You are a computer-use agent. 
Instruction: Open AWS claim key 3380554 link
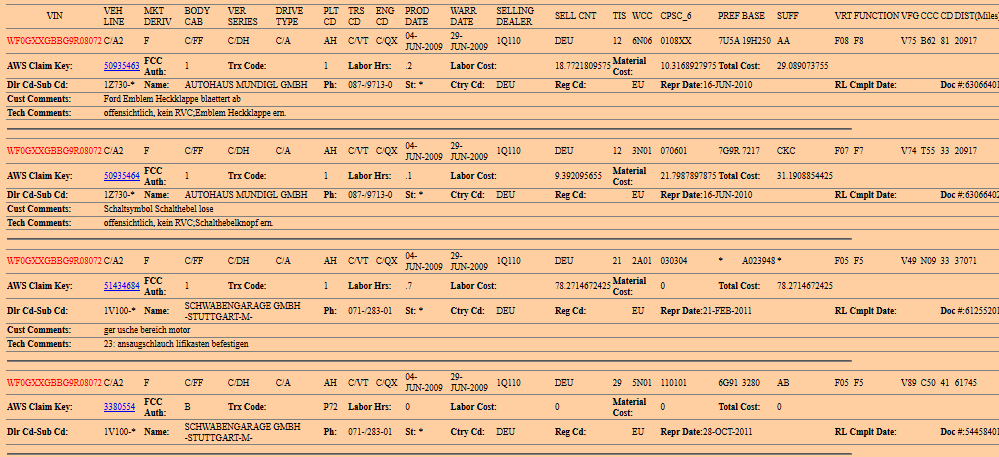pyautogui.click(x=118, y=407)
